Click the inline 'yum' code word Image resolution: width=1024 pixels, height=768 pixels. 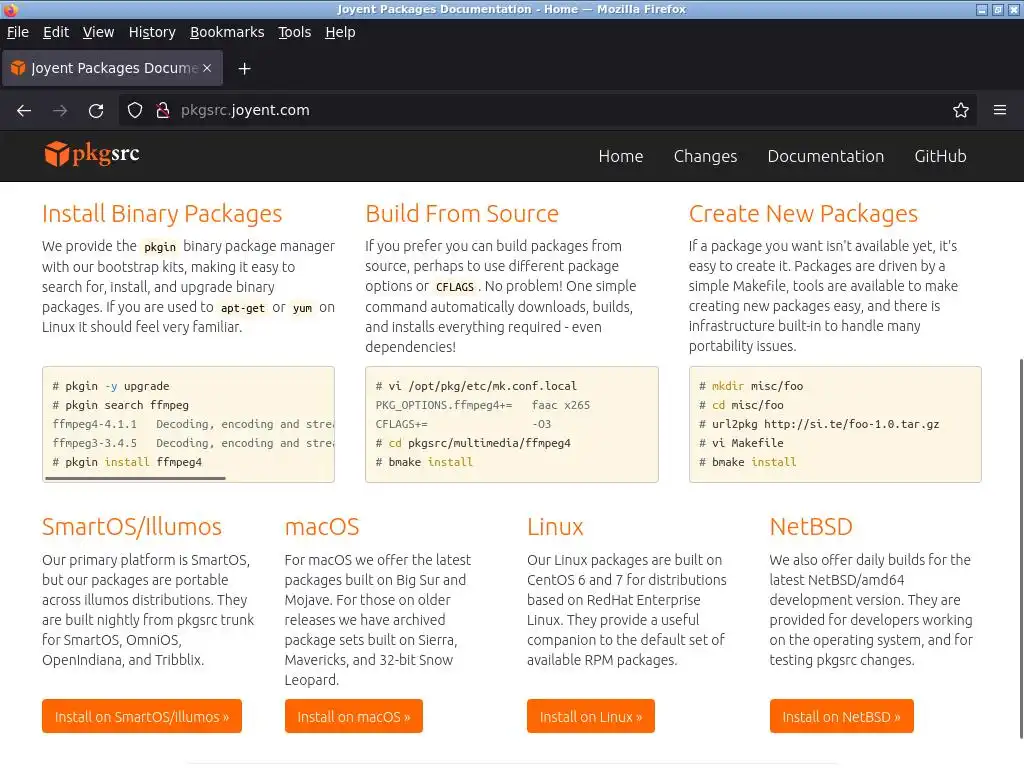[302, 308]
